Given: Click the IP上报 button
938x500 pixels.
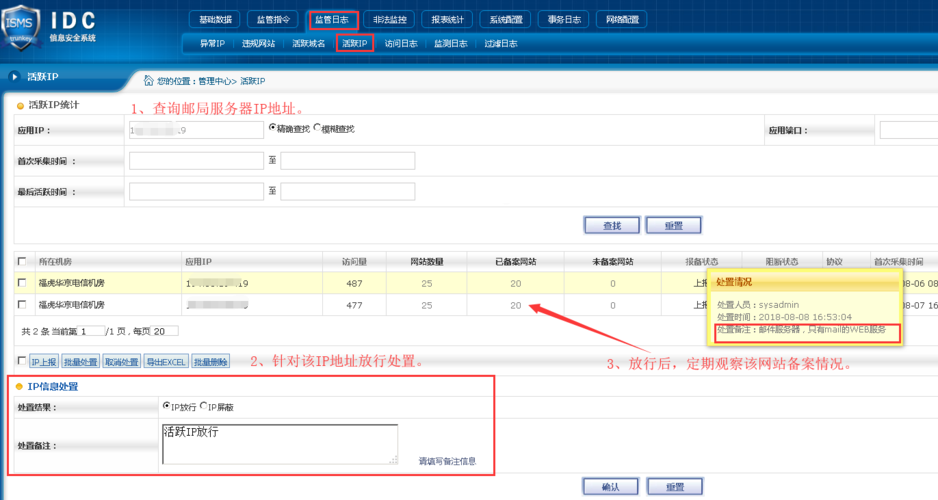Looking at the screenshot, I should pos(44,361).
